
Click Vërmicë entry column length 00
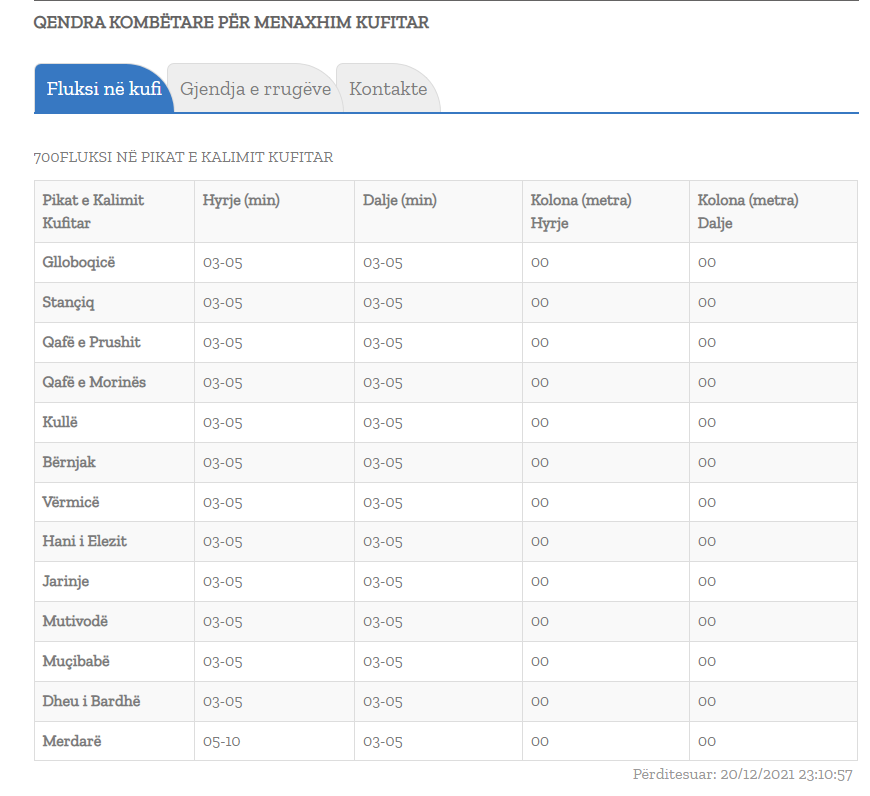(x=540, y=502)
